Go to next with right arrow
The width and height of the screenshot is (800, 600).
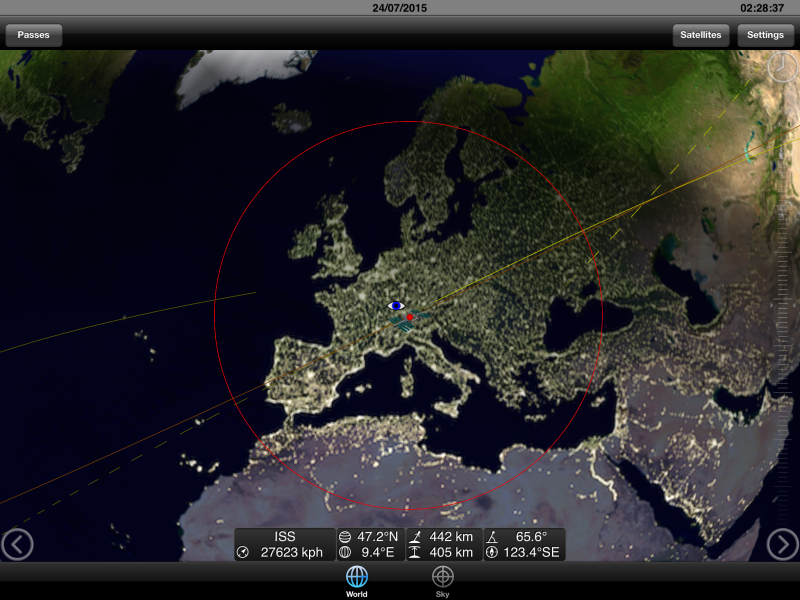783,544
